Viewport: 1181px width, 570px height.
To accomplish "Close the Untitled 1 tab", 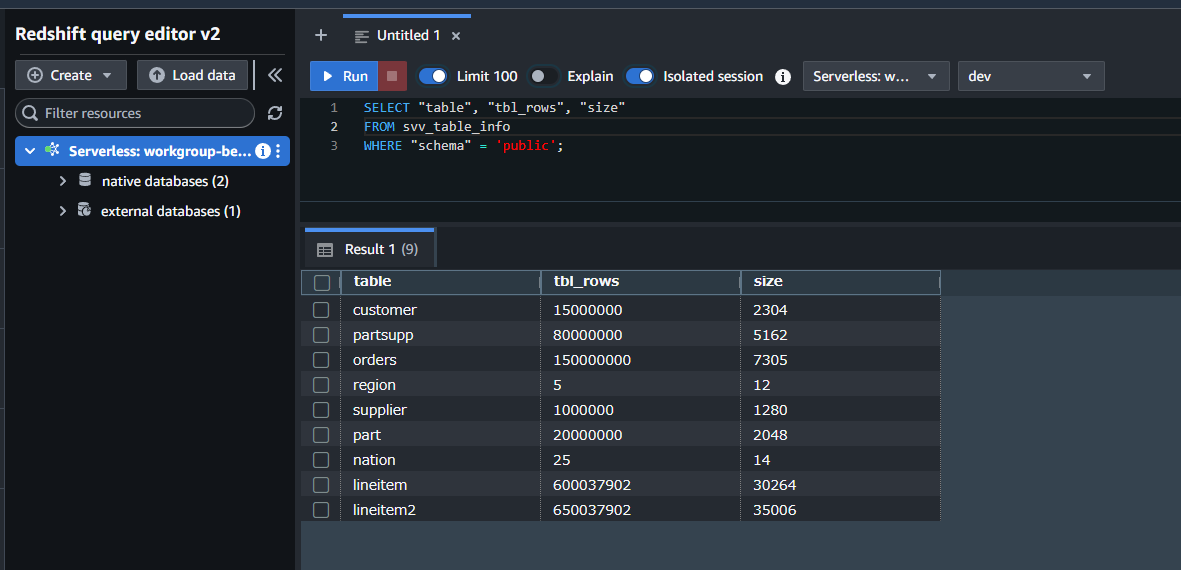I will pyautogui.click(x=456, y=35).
